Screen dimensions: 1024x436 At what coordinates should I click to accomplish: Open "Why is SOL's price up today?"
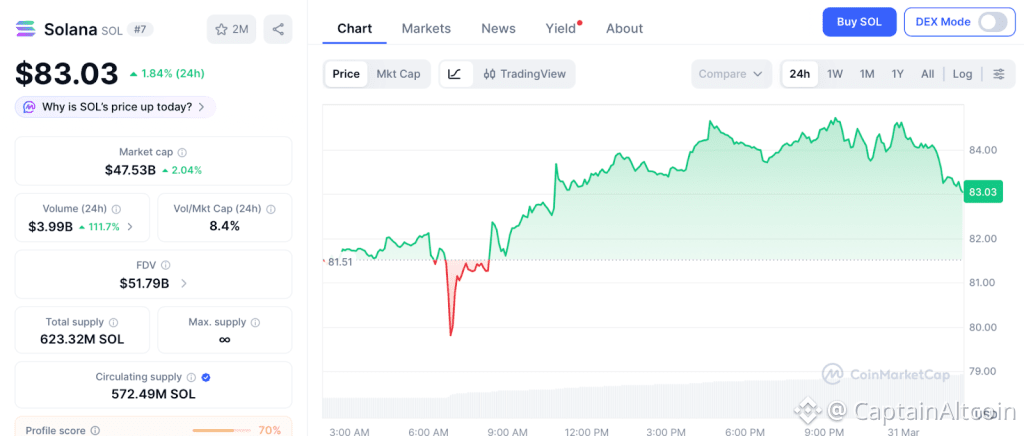click(115, 107)
